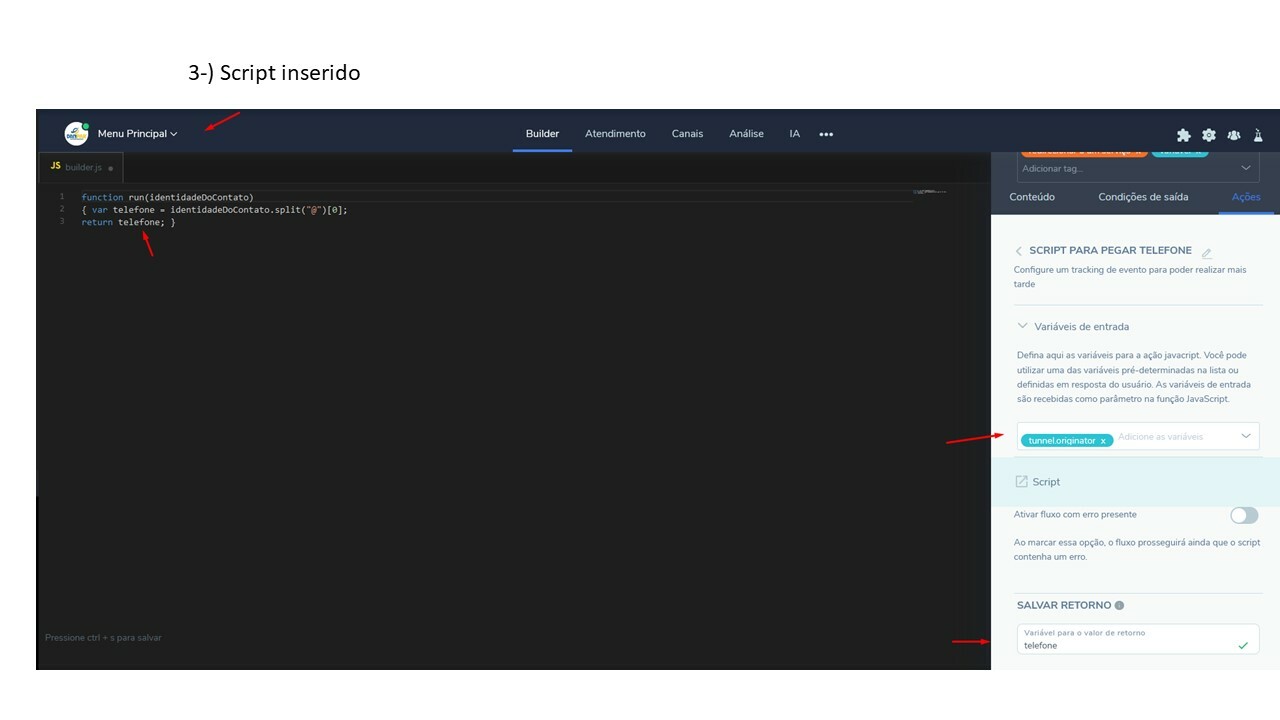Click the JS file-type icon
Viewport: 1280px width, 720px height.
point(56,167)
